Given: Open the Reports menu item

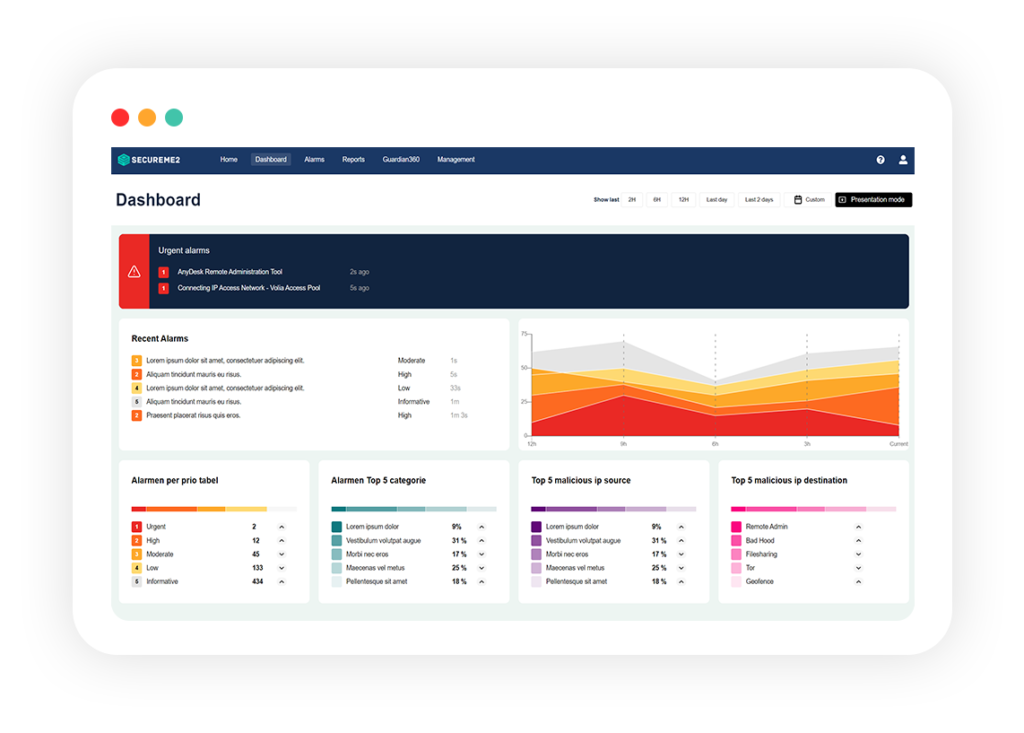Looking at the screenshot, I should 353,159.
